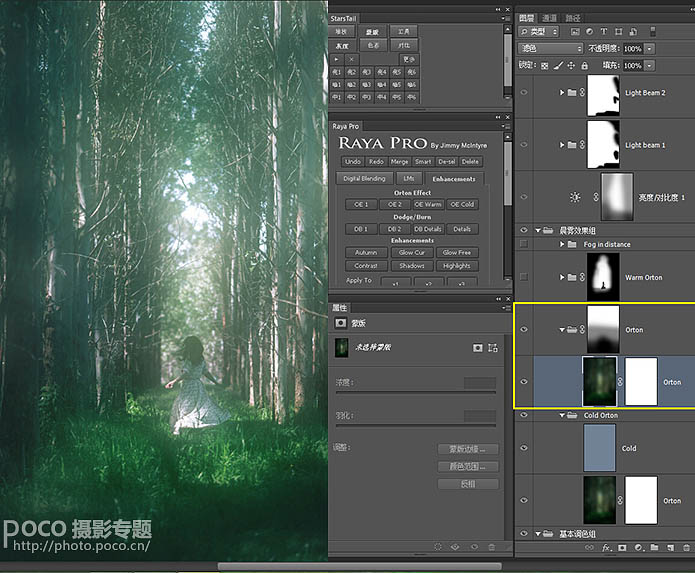This screenshot has height=573, width=695.
Task: Hide the Cold Orton group
Action: pos(524,415)
